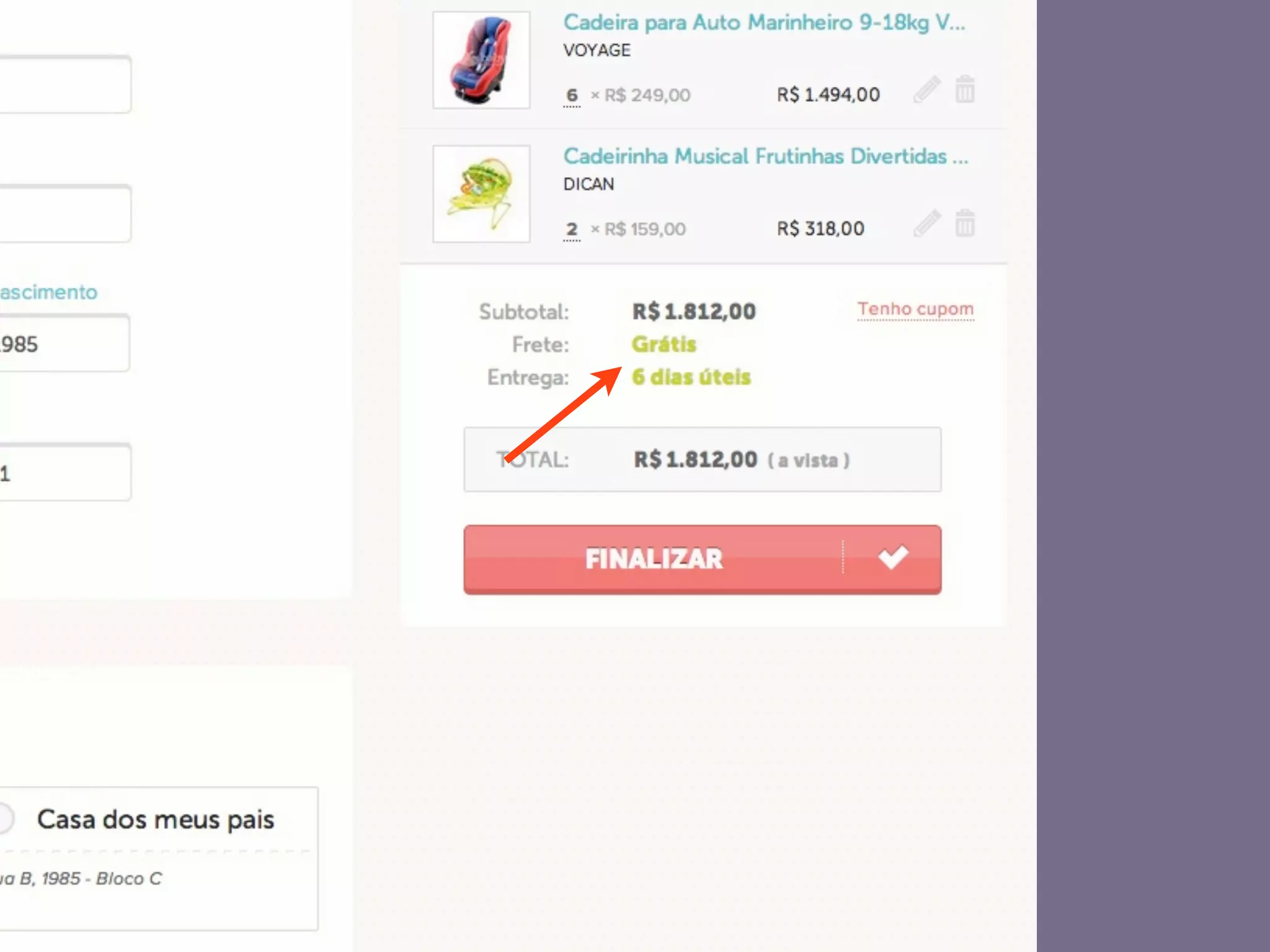
Task: Select the Casa dos meus pais address card
Action: [x=159, y=858]
